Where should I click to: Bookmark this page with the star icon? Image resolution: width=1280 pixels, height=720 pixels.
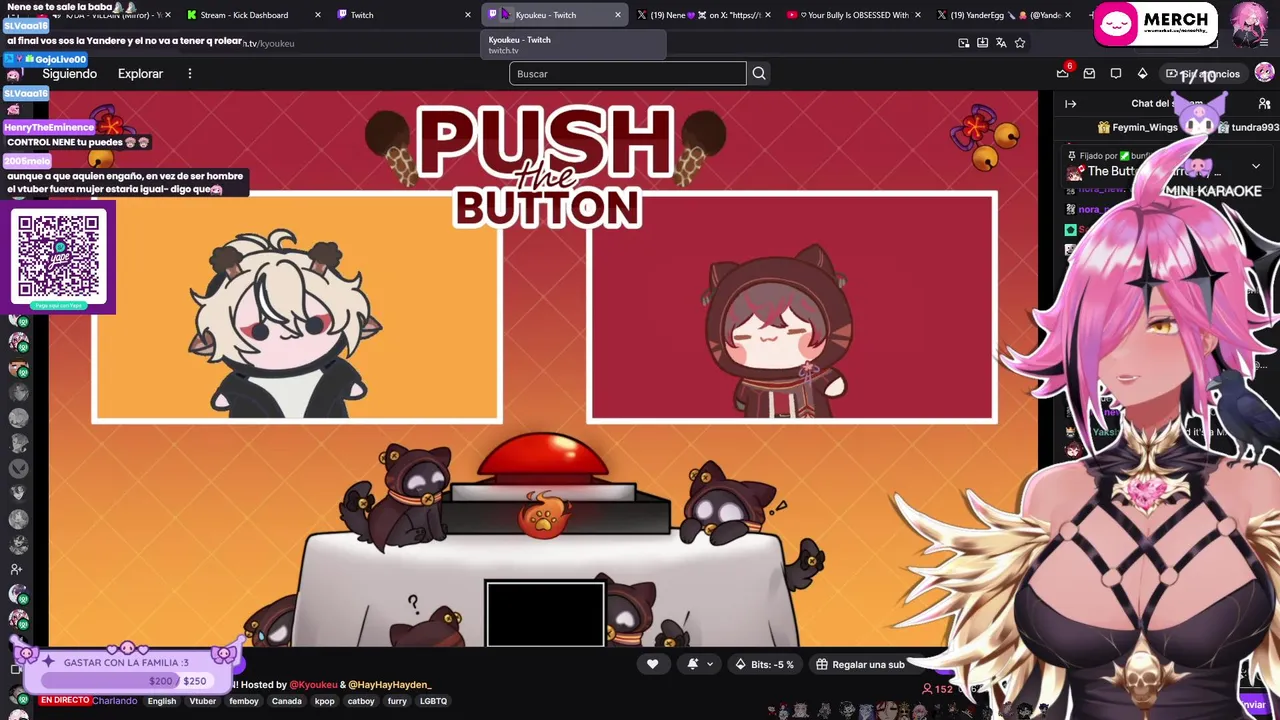pos(1020,43)
